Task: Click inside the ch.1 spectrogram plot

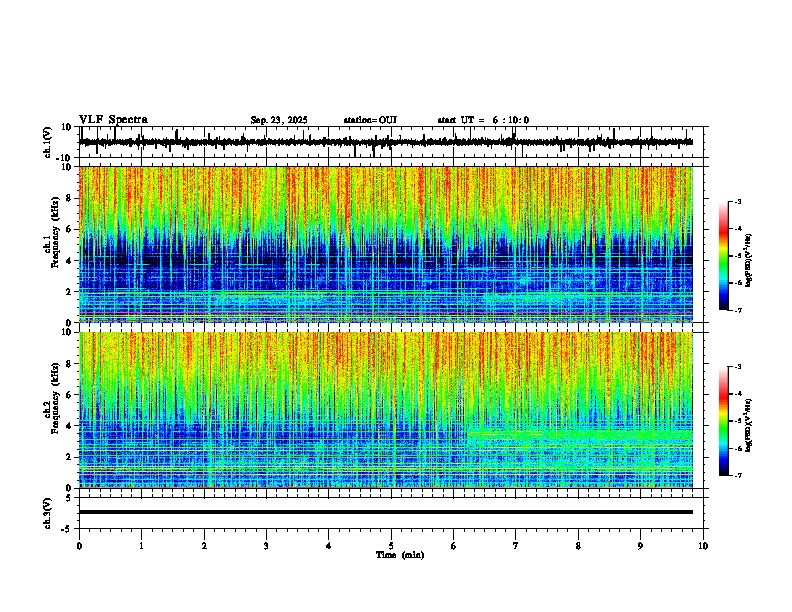Action: point(386,244)
